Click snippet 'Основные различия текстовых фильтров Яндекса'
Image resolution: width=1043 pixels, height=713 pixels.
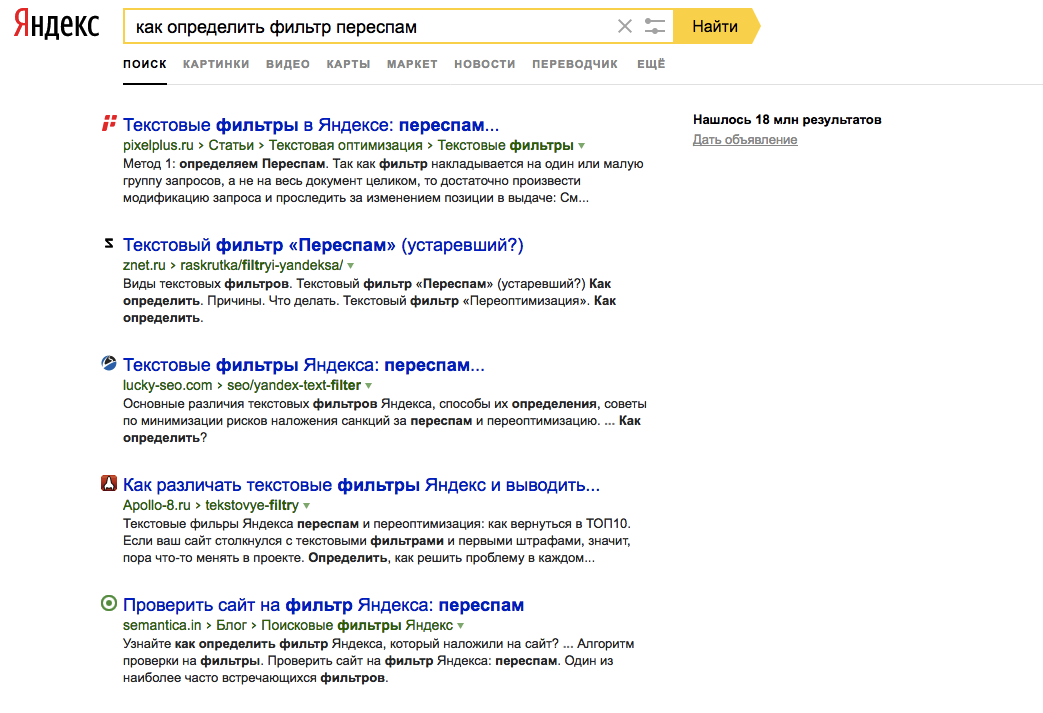click(277, 404)
